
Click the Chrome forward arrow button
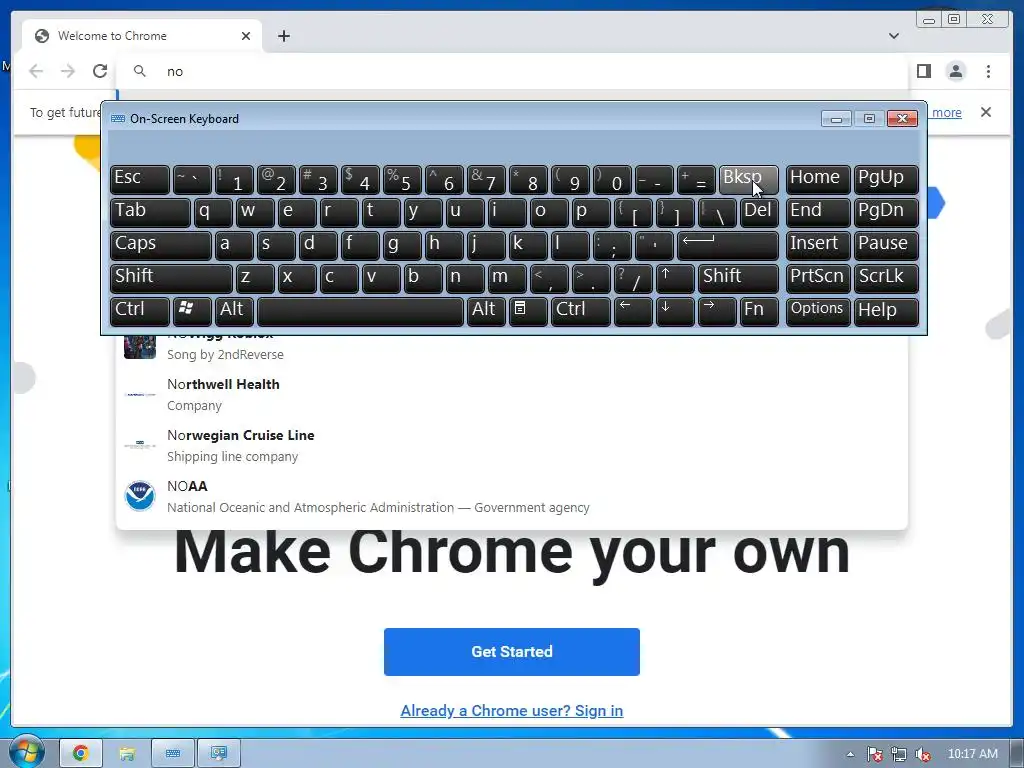pyautogui.click(x=68, y=71)
